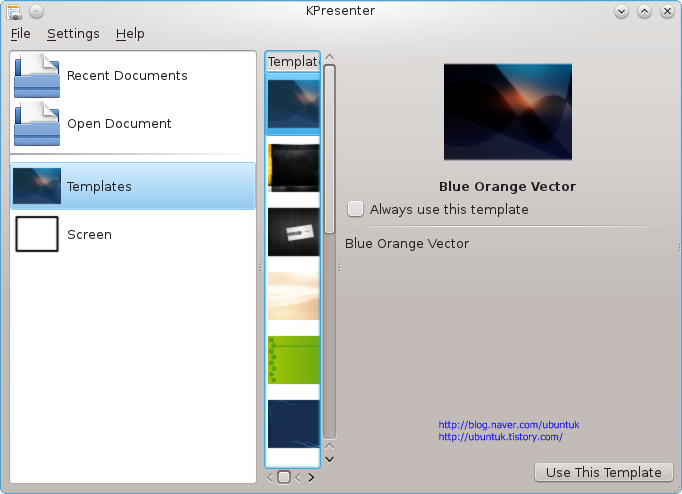Screen dimensions: 682x494
Task: Click Use This Template button
Action: [x=604, y=472]
